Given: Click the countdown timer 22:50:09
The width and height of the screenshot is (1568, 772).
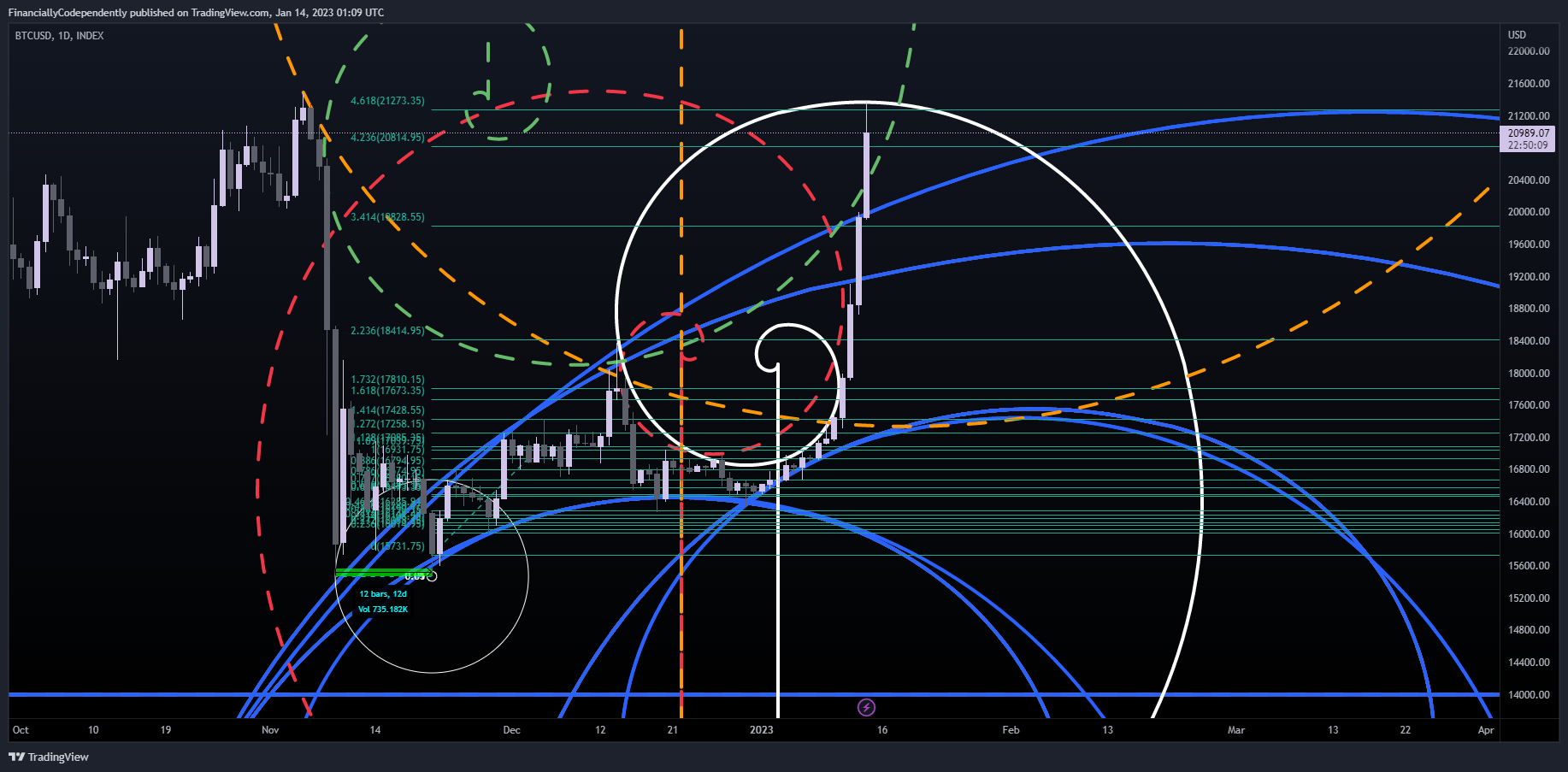Looking at the screenshot, I should coord(1528,145).
